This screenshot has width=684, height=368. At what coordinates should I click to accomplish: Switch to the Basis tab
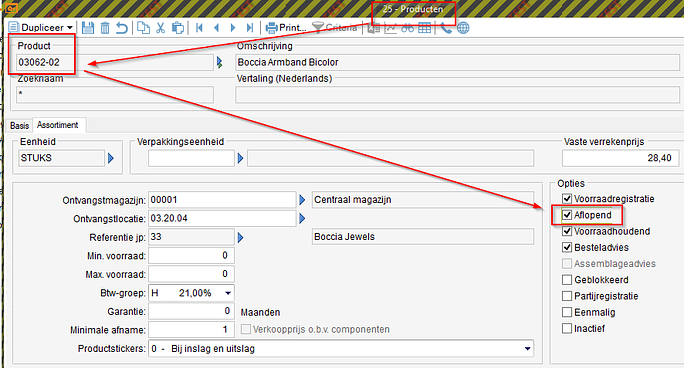pos(19,126)
